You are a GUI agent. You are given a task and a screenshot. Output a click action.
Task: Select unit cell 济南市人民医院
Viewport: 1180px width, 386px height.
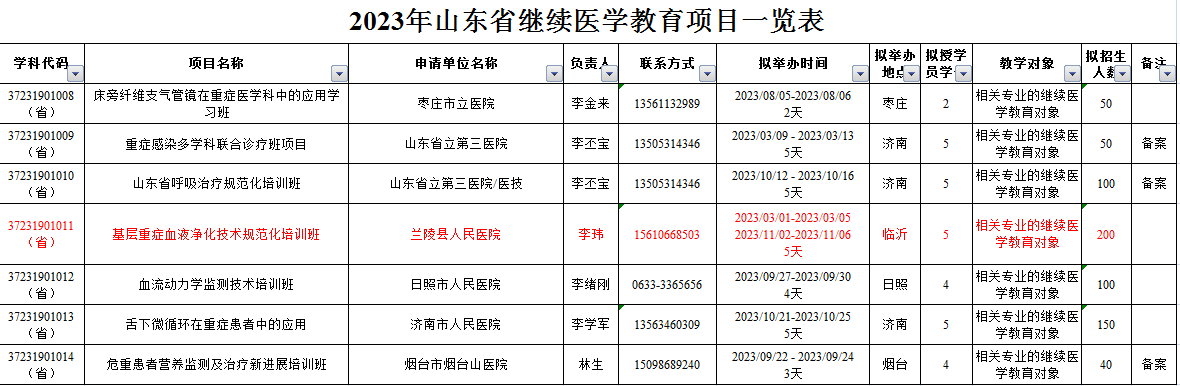pyautogui.click(x=456, y=324)
